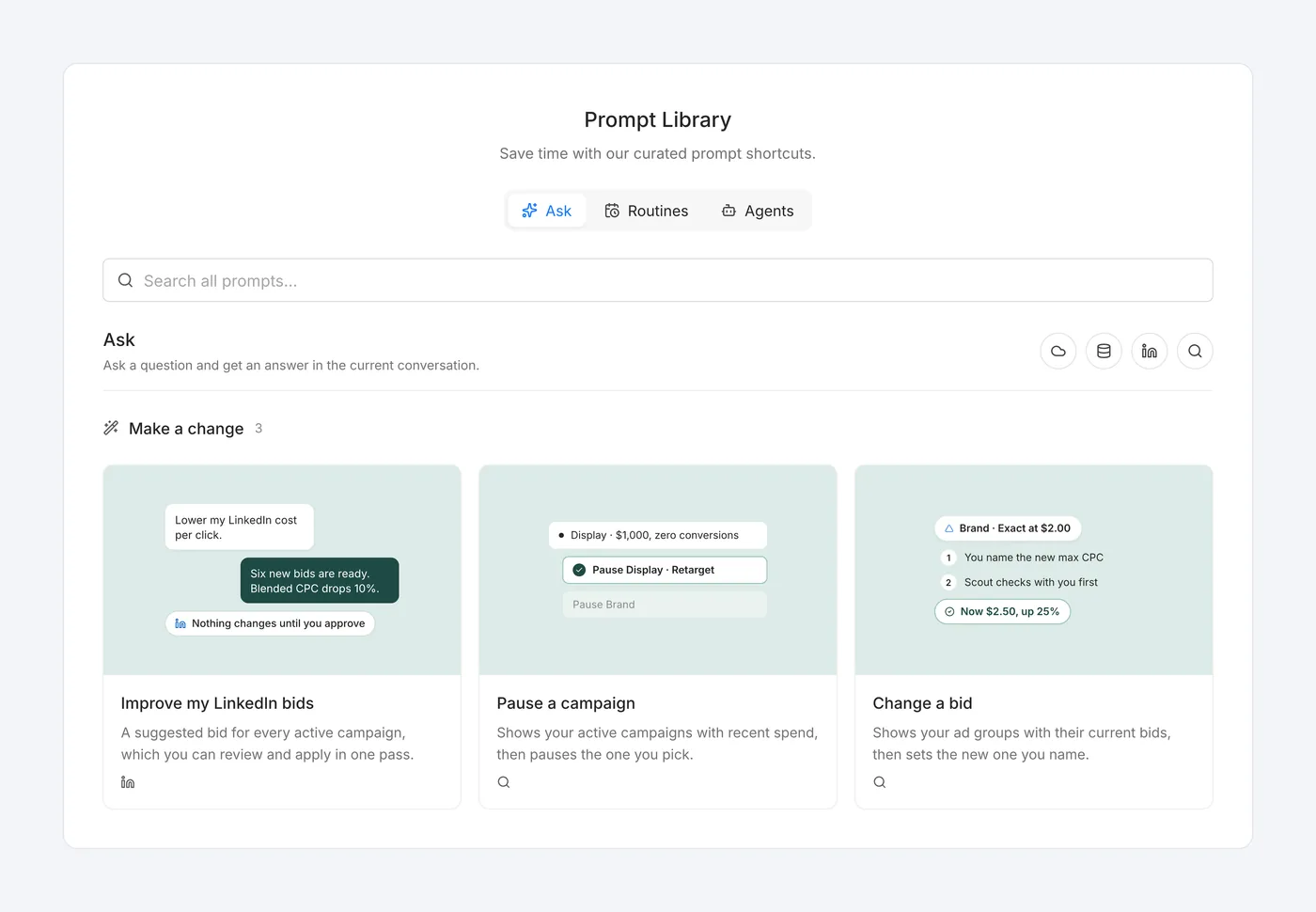Click the Make a change section heading

point(186,429)
